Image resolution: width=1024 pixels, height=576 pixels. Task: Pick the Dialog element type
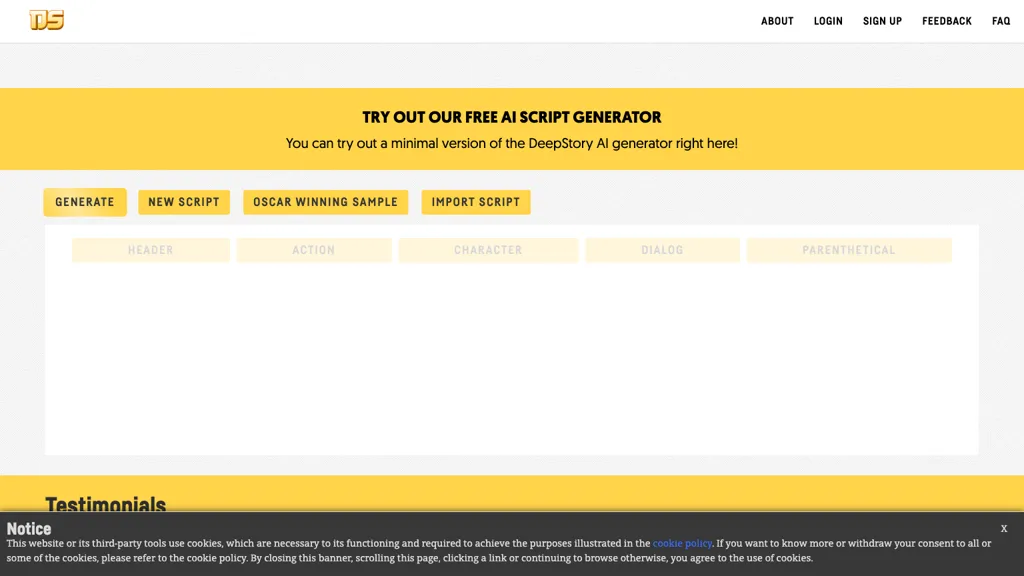pyautogui.click(x=662, y=250)
